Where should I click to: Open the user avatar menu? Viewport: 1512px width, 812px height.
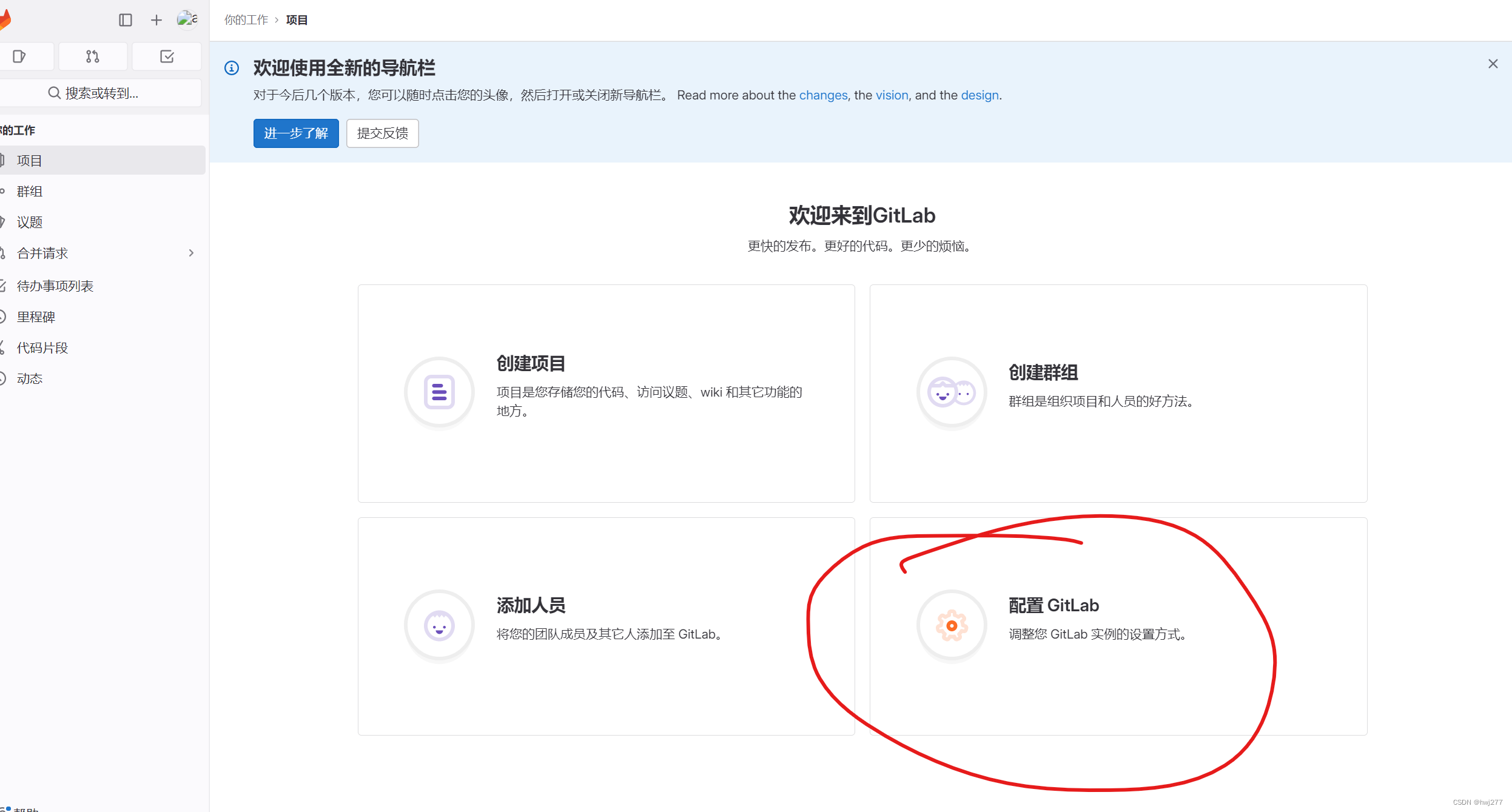click(187, 19)
